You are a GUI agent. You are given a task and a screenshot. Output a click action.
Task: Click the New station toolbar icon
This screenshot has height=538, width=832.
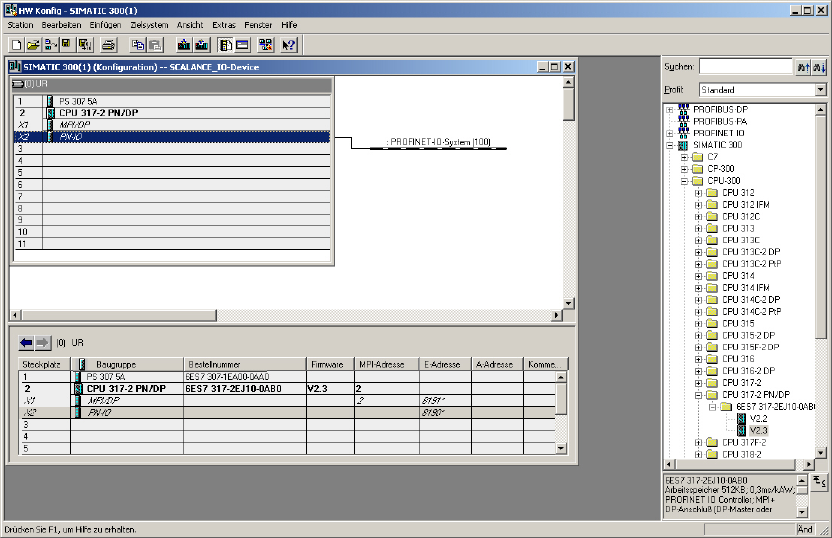tap(16, 45)
